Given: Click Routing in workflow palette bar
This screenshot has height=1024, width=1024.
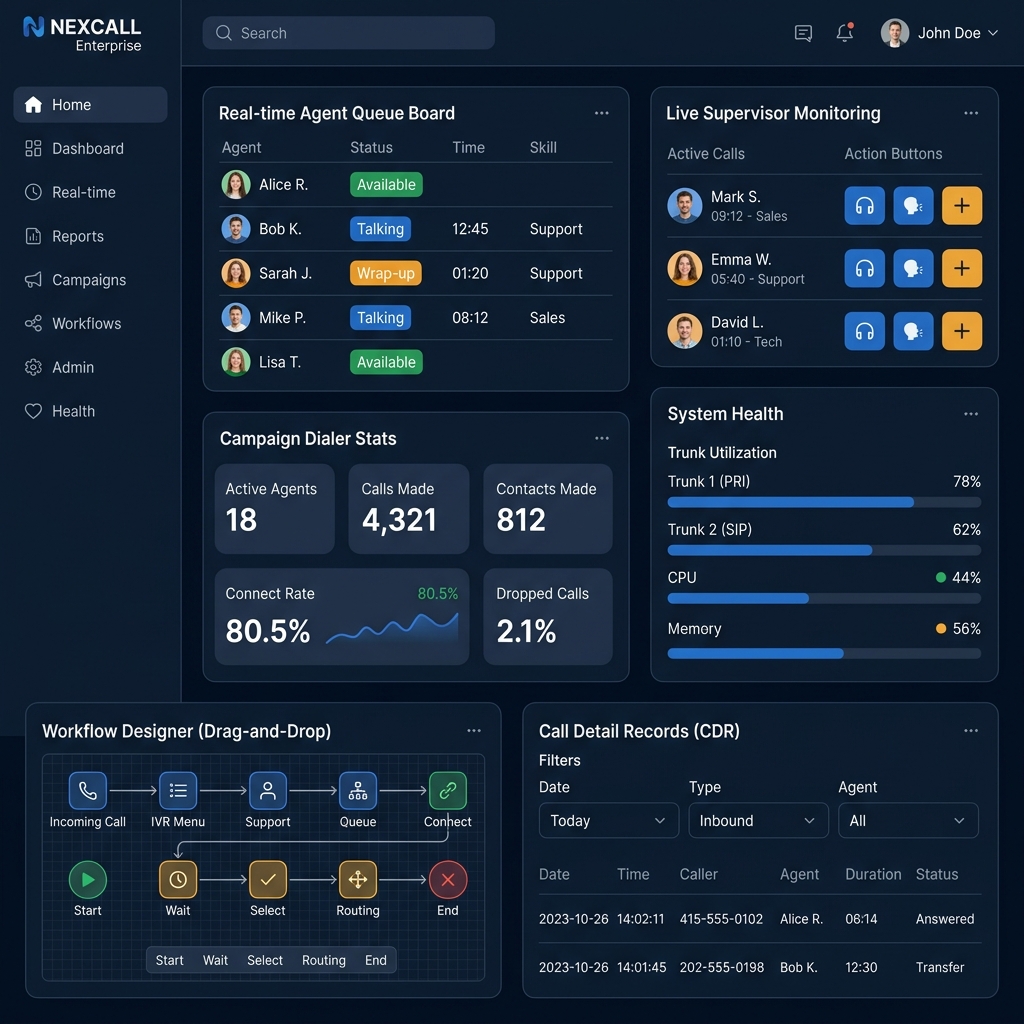Looking at the screenshot, I should point(323,960).
